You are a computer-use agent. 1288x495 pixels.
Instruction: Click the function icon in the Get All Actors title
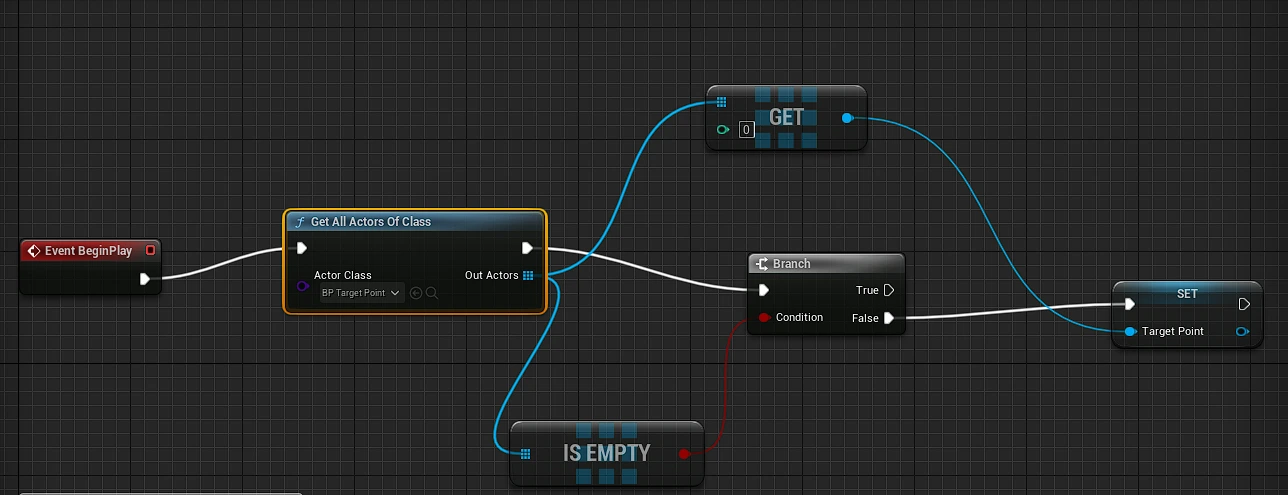coord(300,222)
